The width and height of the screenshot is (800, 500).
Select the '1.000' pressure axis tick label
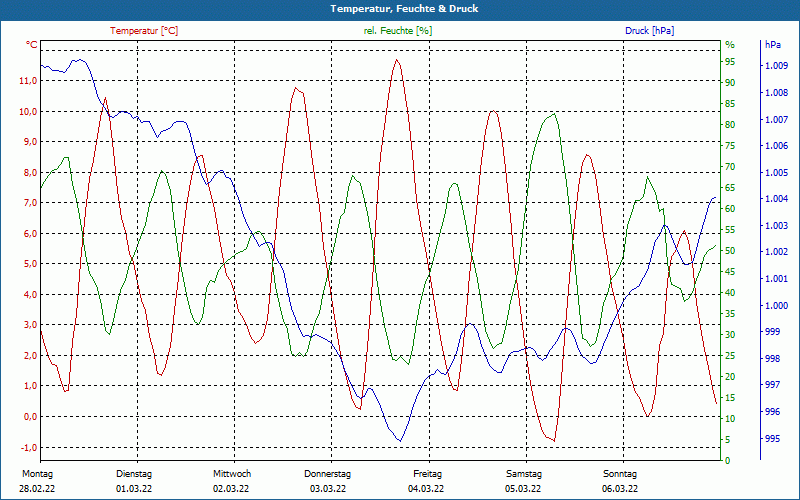777,305
